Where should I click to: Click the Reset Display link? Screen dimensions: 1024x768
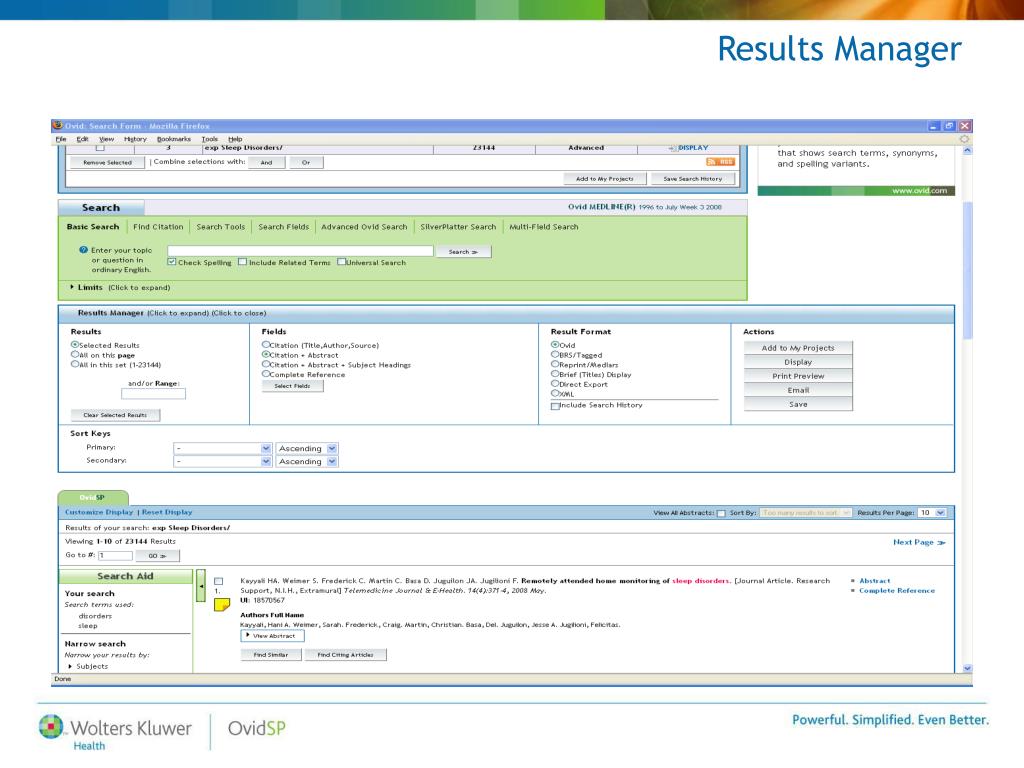pyautogui.click(x=167, y=512)
